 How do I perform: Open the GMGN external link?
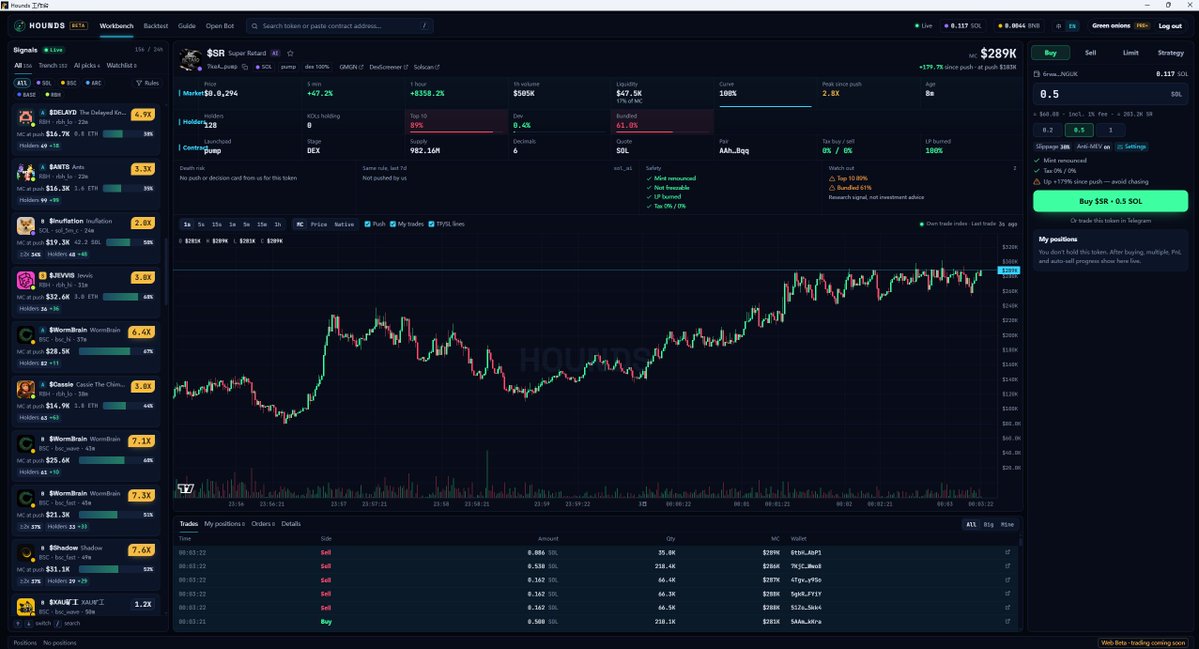[x=351, y=67]
